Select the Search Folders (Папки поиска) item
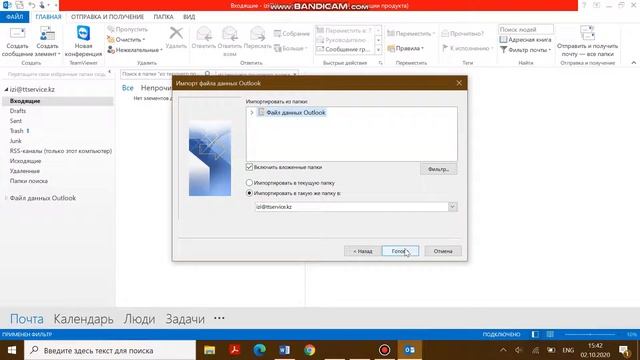 tap(29, 181)
